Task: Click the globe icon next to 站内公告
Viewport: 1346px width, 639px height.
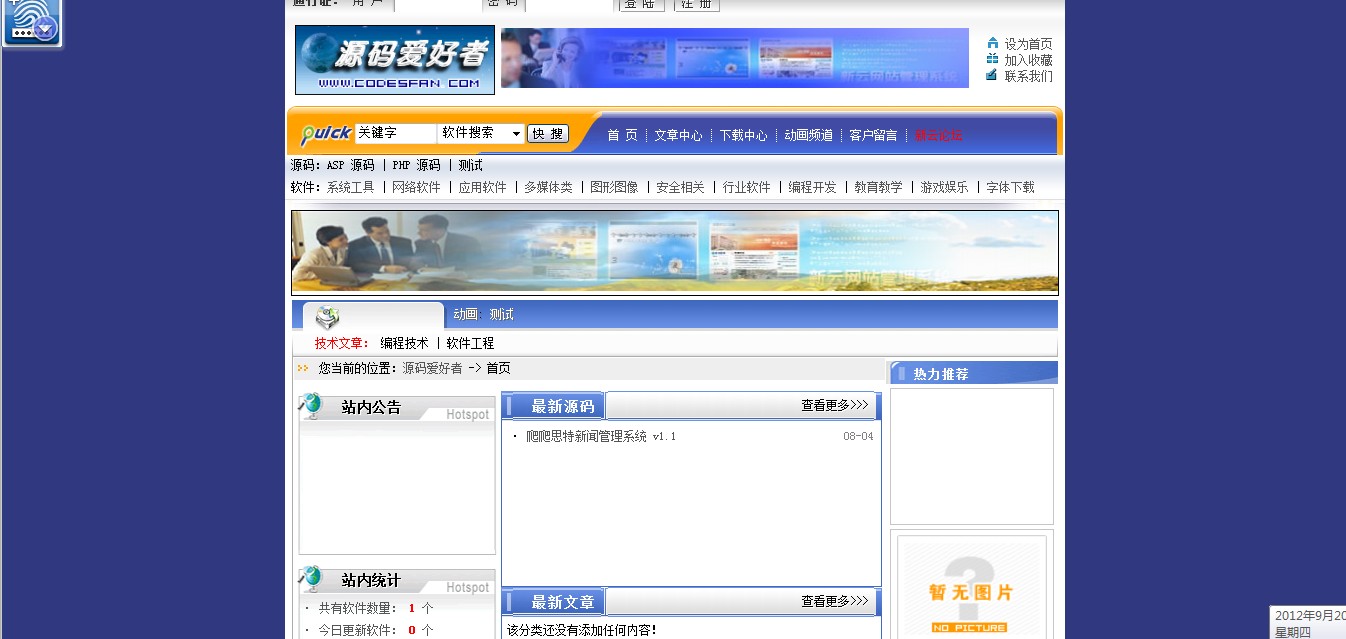Action: 312,405
